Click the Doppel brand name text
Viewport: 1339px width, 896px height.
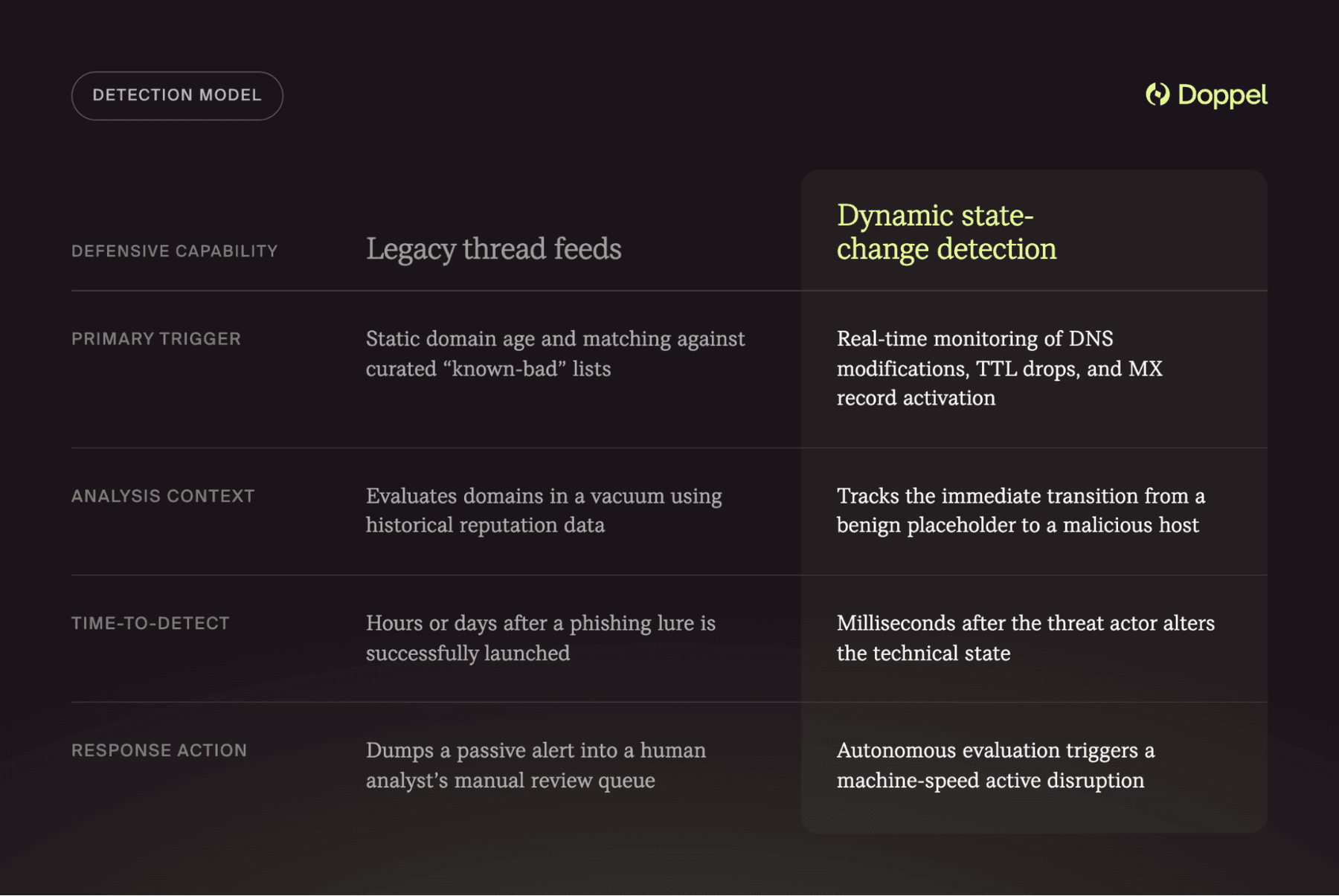pos(1222,95)
